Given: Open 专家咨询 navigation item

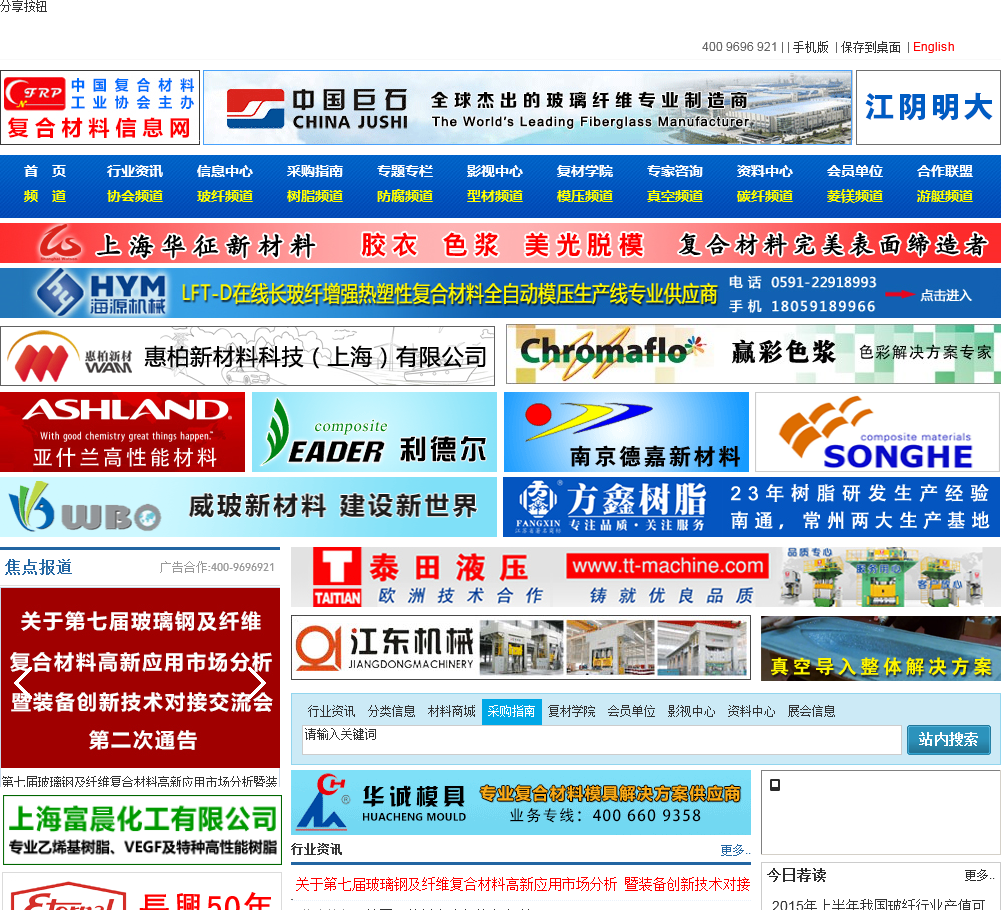Looking at the screenshot, I should (675, 171).
